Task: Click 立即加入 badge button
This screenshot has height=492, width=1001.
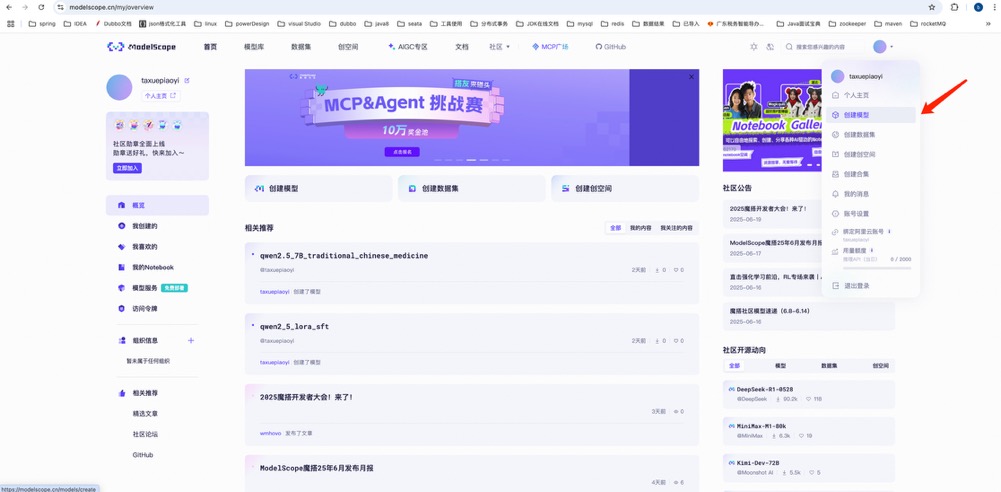Action: coord(127,168)
